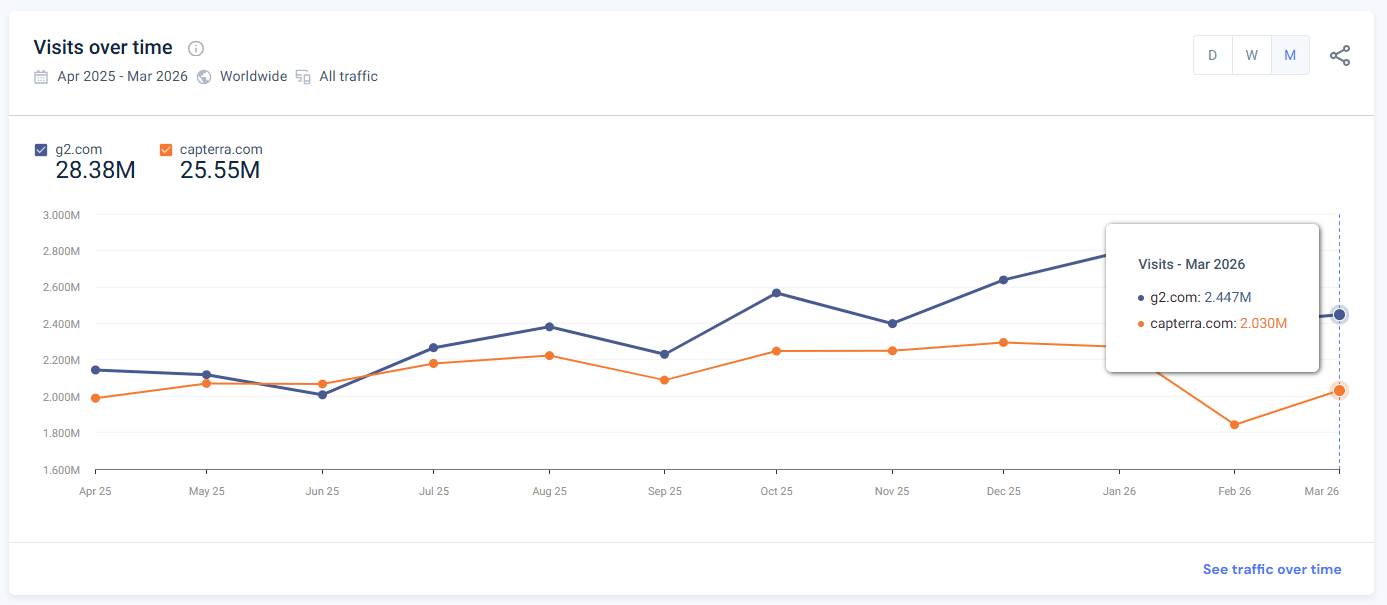Click the All traffic devices icon
Image resolution: width=1387 pixels, height=605 pixels.
[303, 77]
